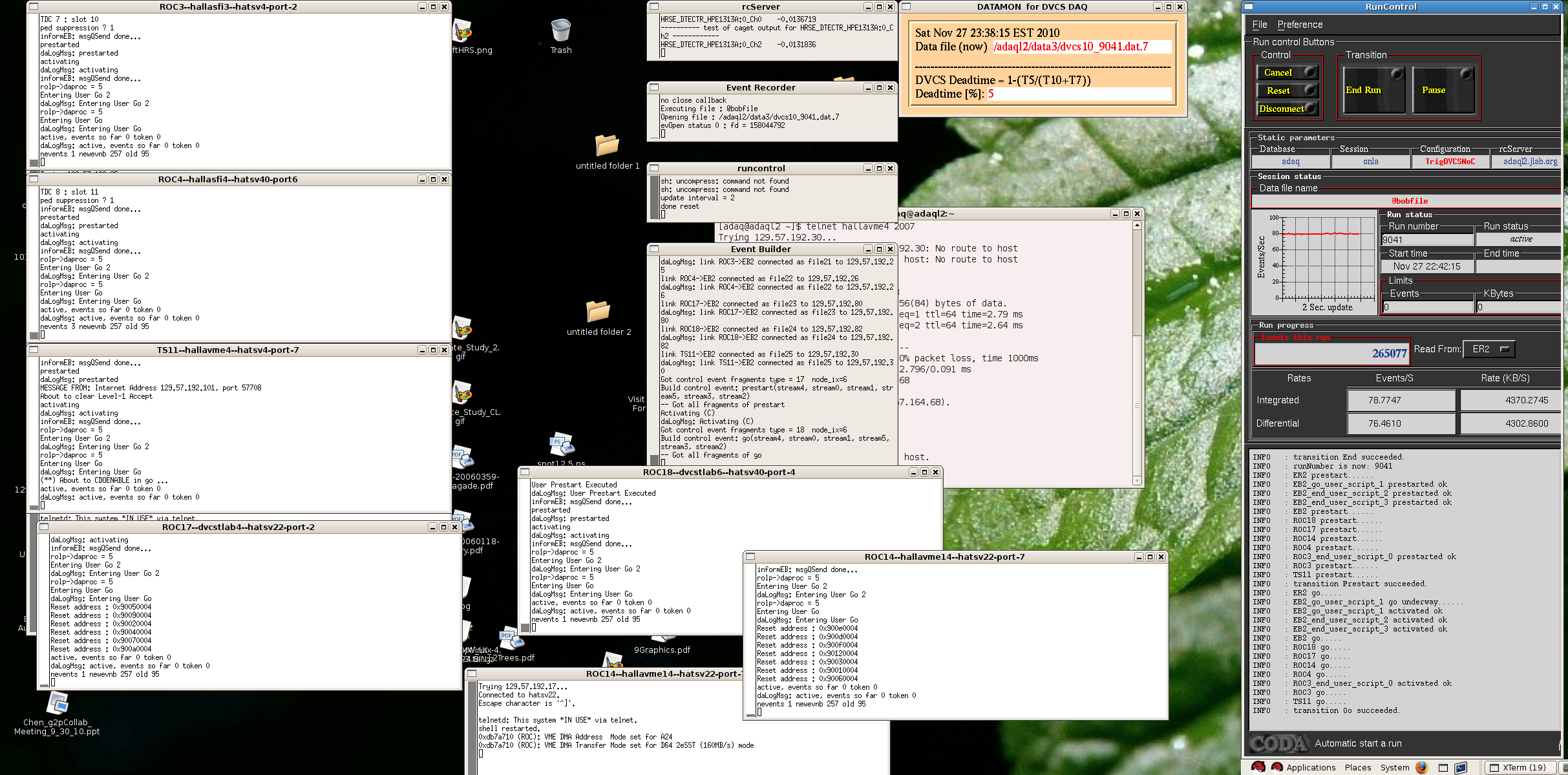Open window menu of rcServer window
The width and height of the screenshot is (1568, 775).
click(654, 6)
